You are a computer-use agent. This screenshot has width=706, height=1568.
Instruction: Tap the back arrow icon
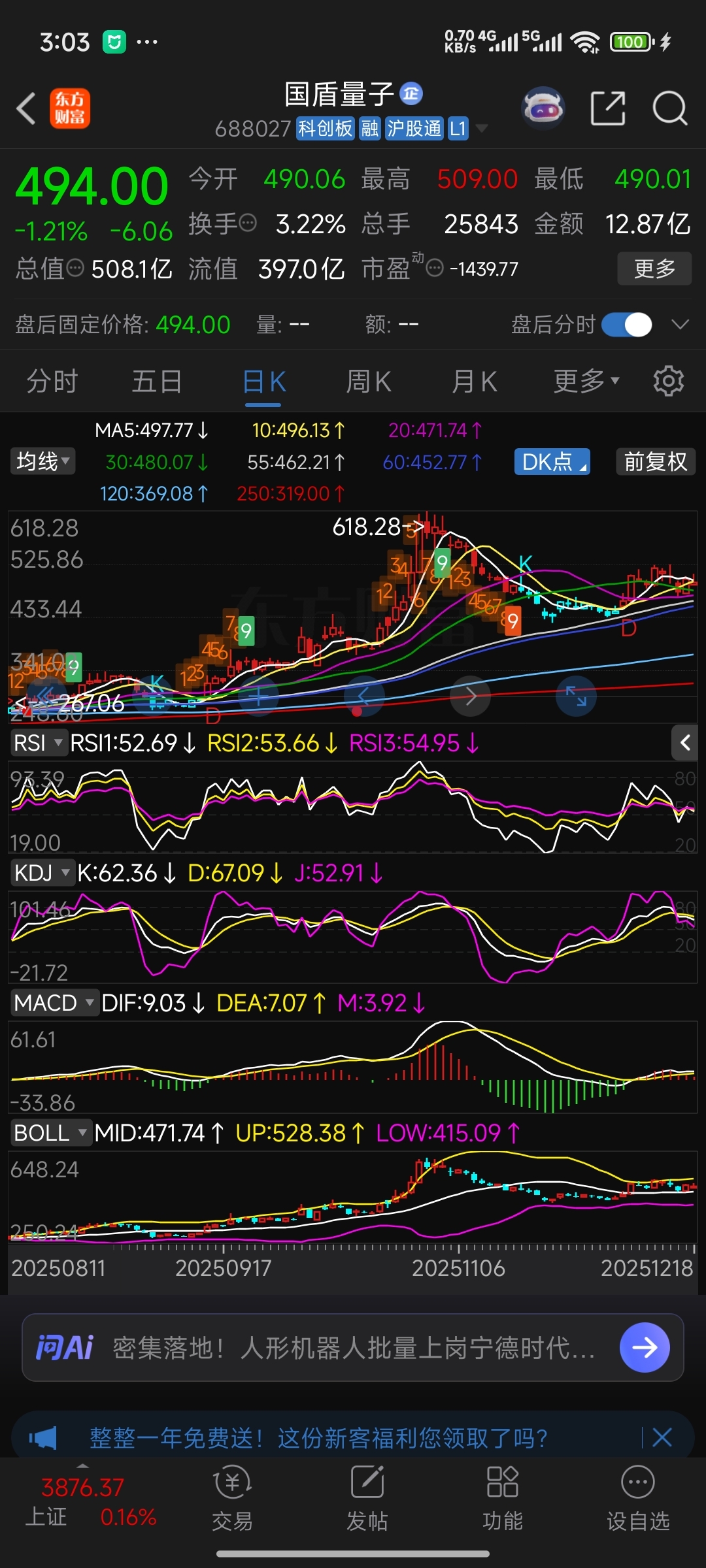point(26,108)
